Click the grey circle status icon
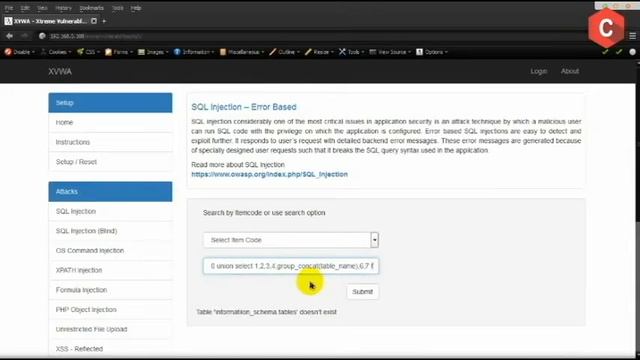 point(633,52)
